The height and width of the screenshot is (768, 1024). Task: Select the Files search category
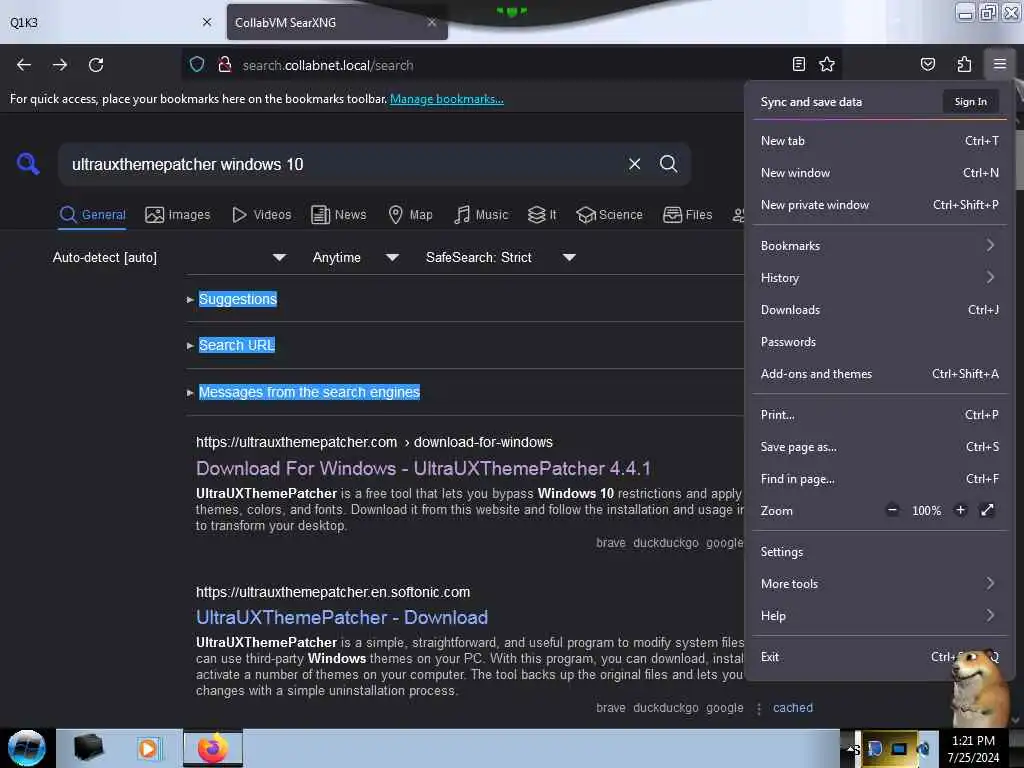point(687,214)
